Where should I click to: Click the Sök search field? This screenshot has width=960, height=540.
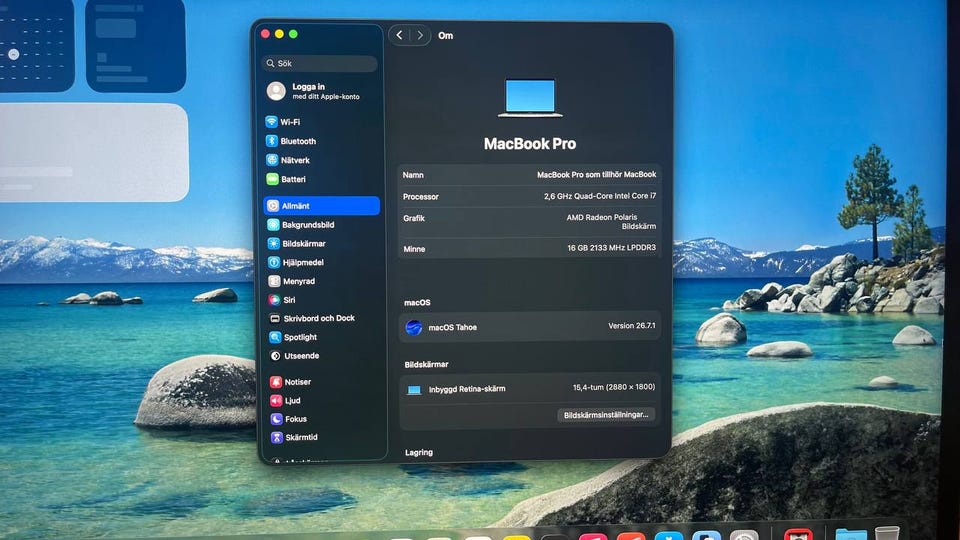coord(319,63)
